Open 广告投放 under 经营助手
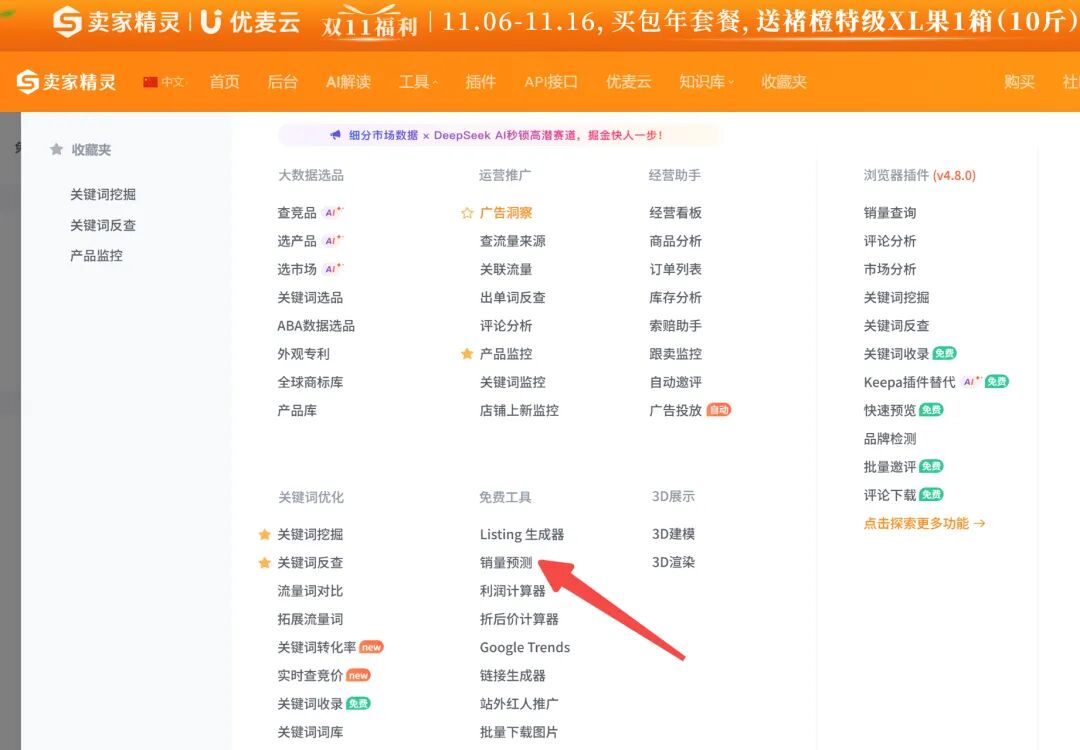Image resolution: width=1080 pixels, height=750 pixels. pos(675,410)
